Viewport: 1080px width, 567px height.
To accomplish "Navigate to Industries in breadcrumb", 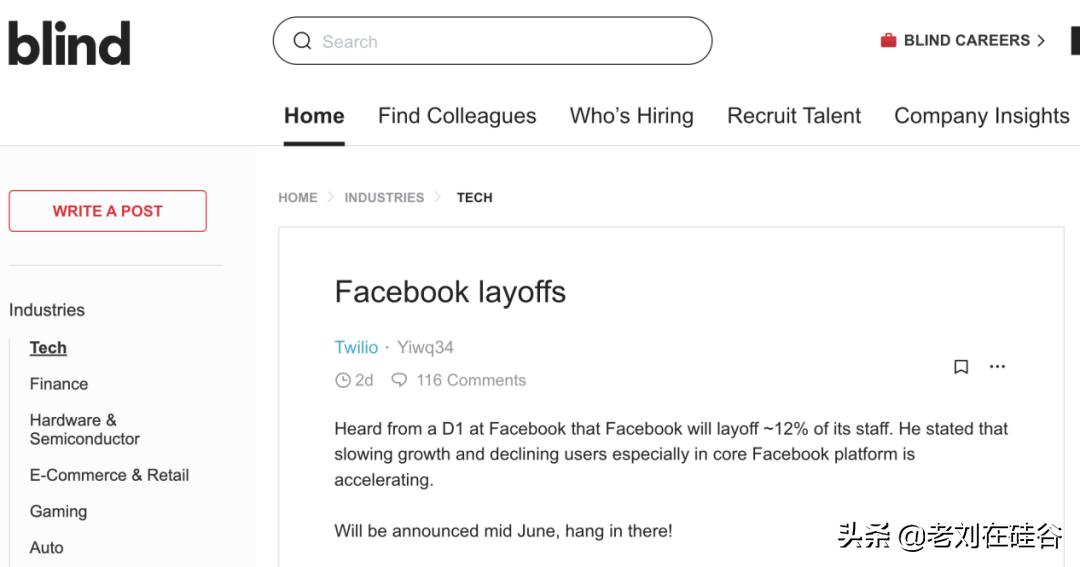I will tap(384, 197).
